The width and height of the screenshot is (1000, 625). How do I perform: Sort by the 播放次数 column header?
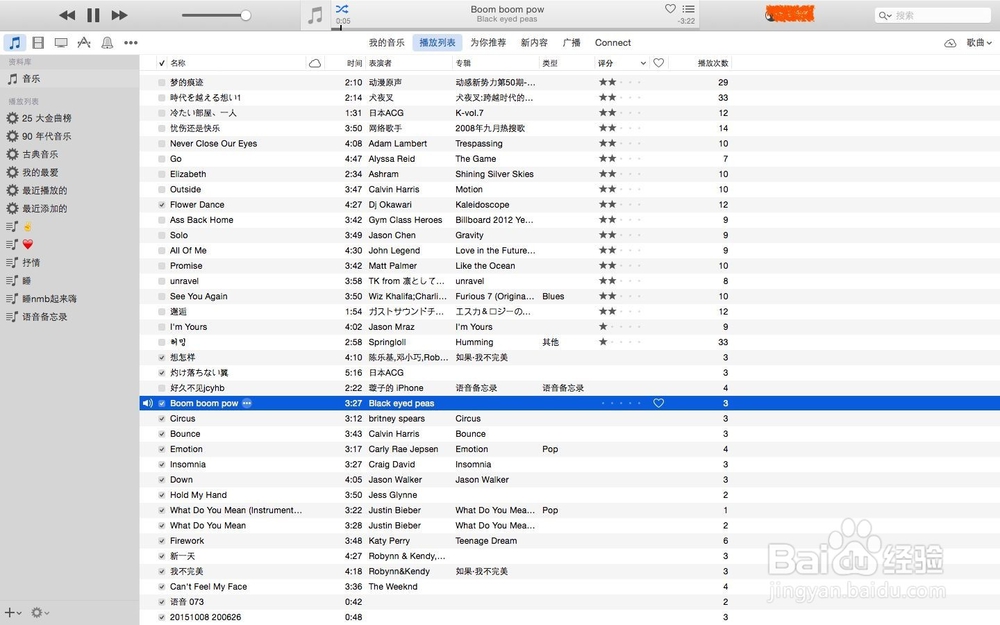(x=712, y=63)
